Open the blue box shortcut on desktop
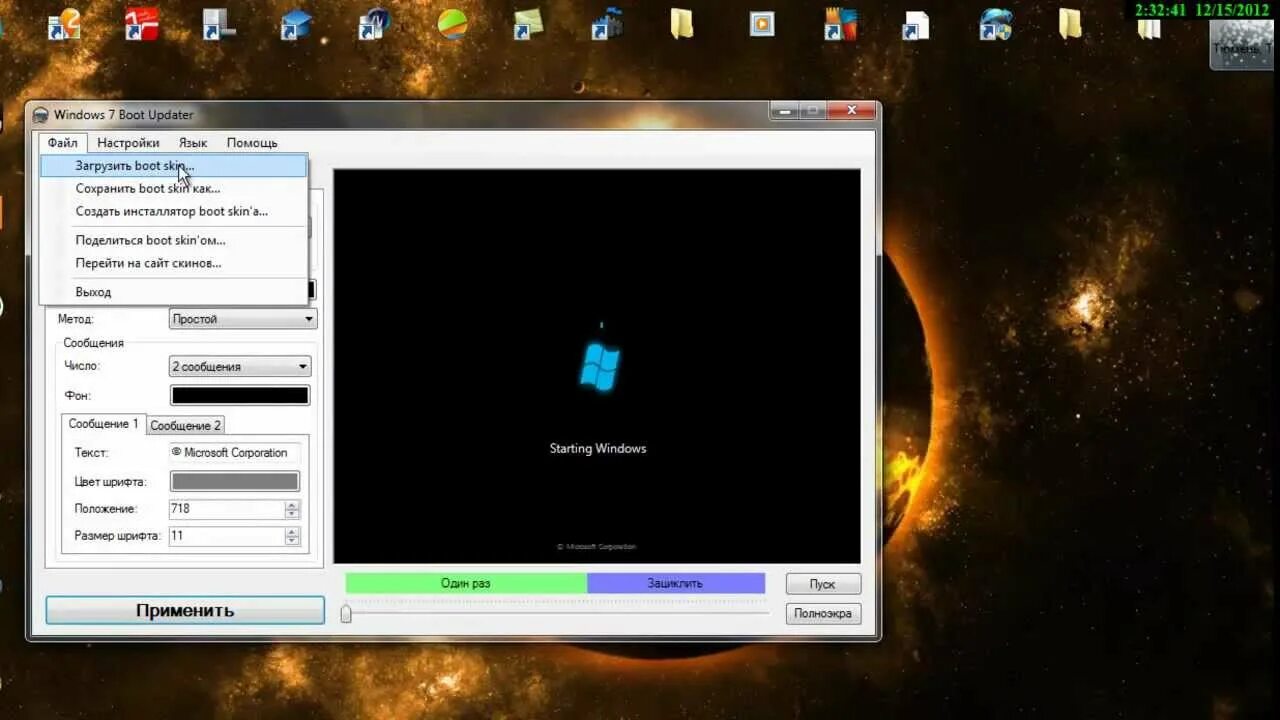1280x720 pixels. 296,23
